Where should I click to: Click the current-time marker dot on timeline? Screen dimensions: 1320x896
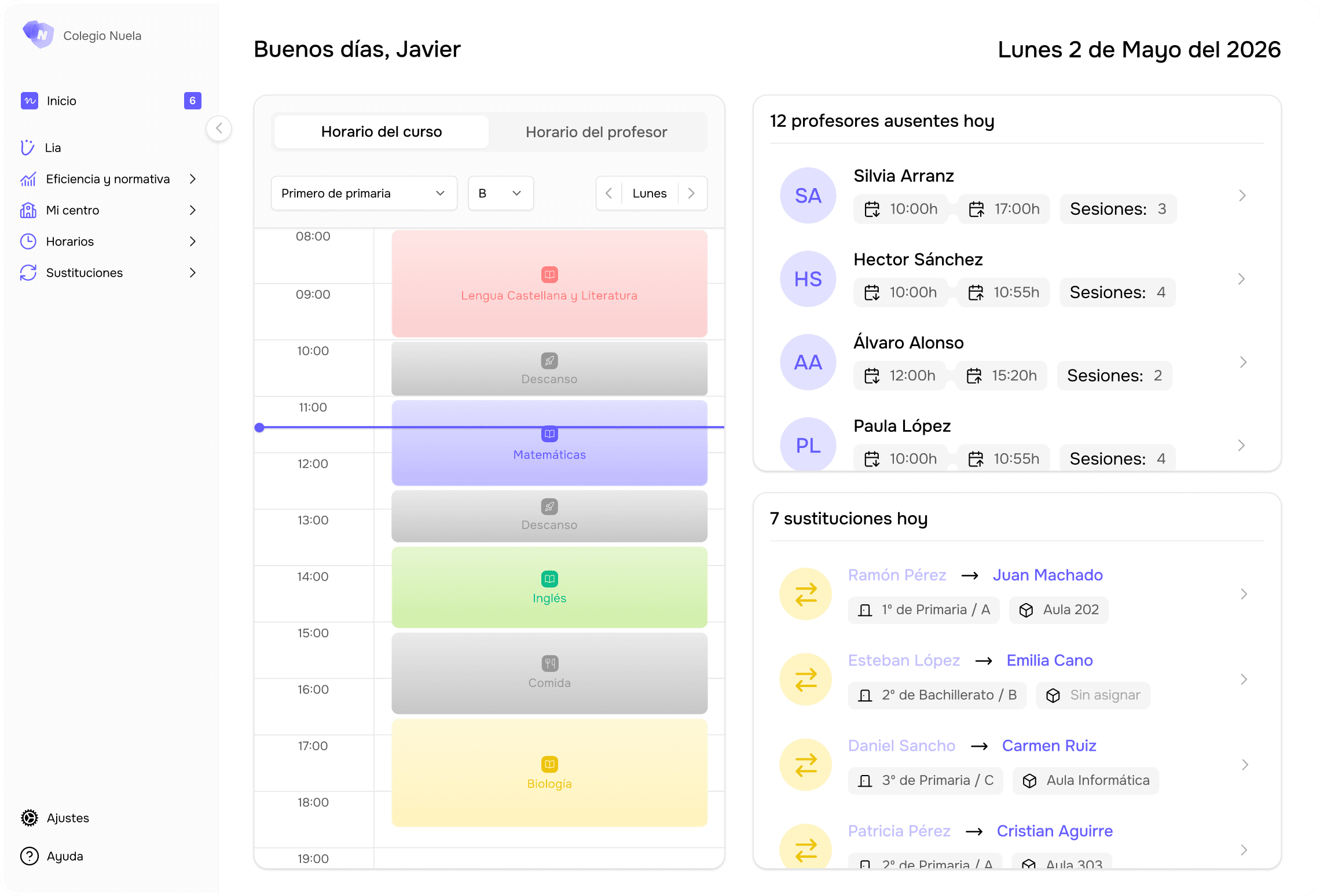point(259,427)
